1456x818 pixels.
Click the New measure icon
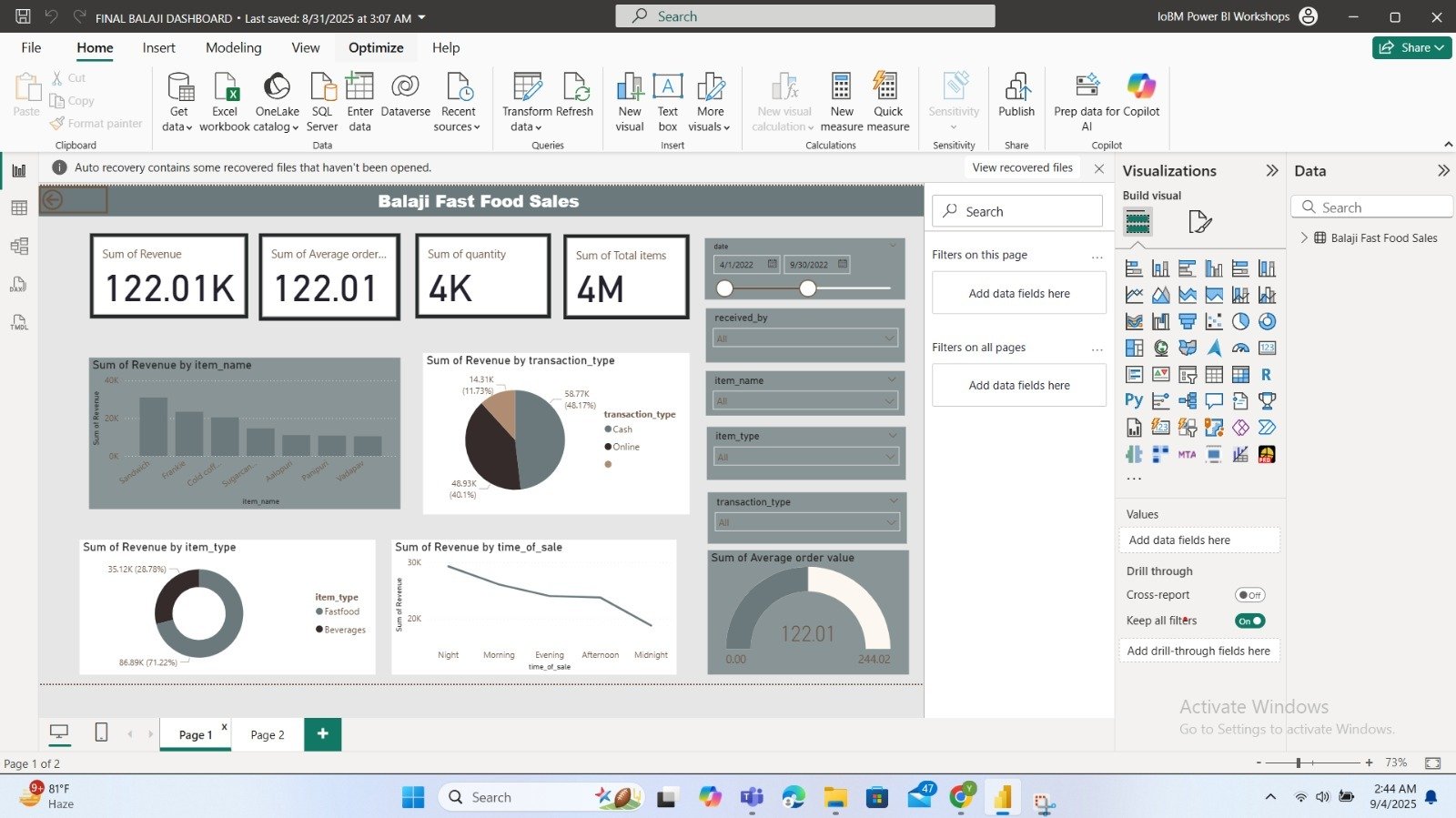[x=841, y=88]
